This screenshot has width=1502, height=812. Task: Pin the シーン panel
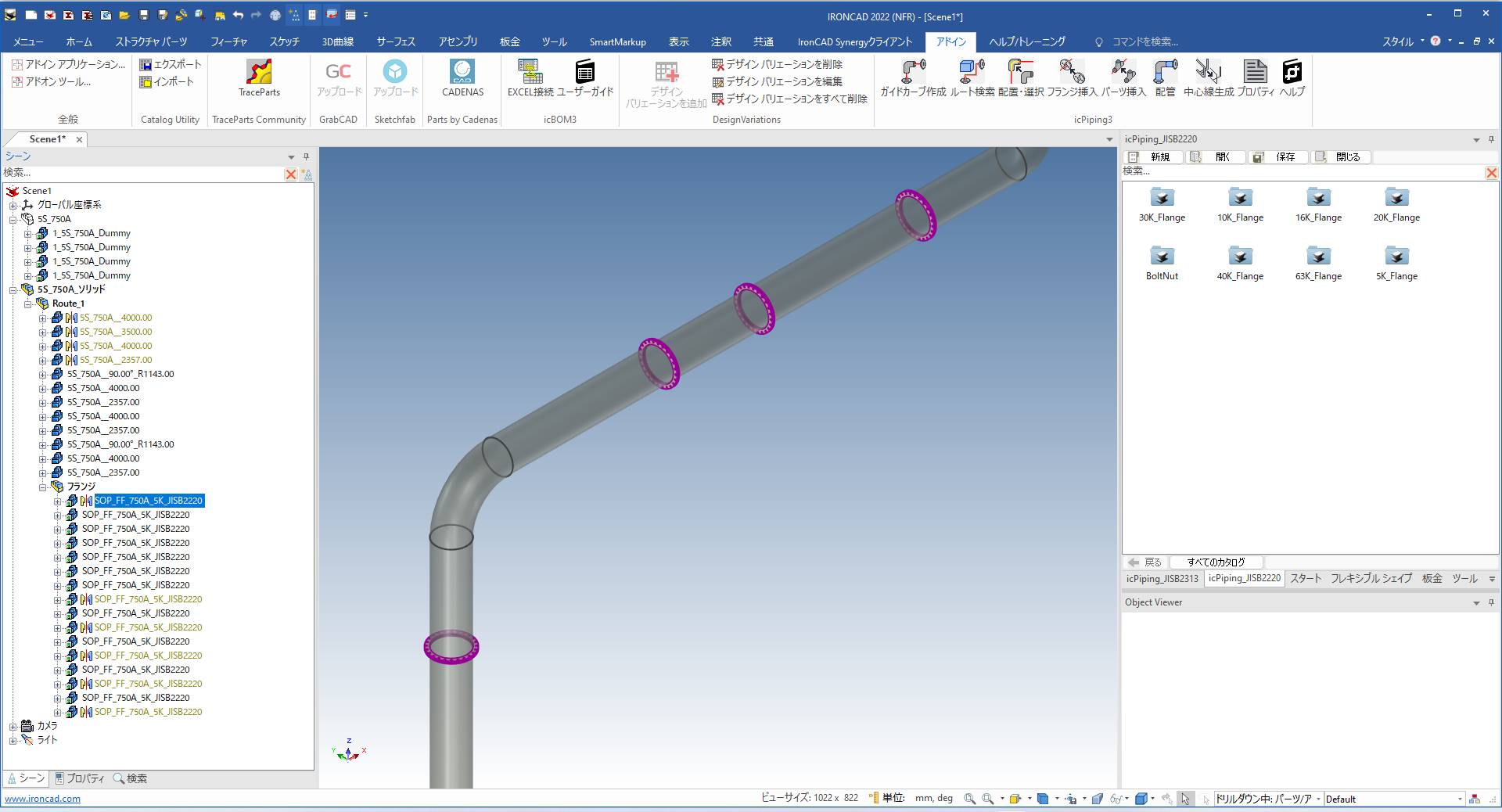306,156
